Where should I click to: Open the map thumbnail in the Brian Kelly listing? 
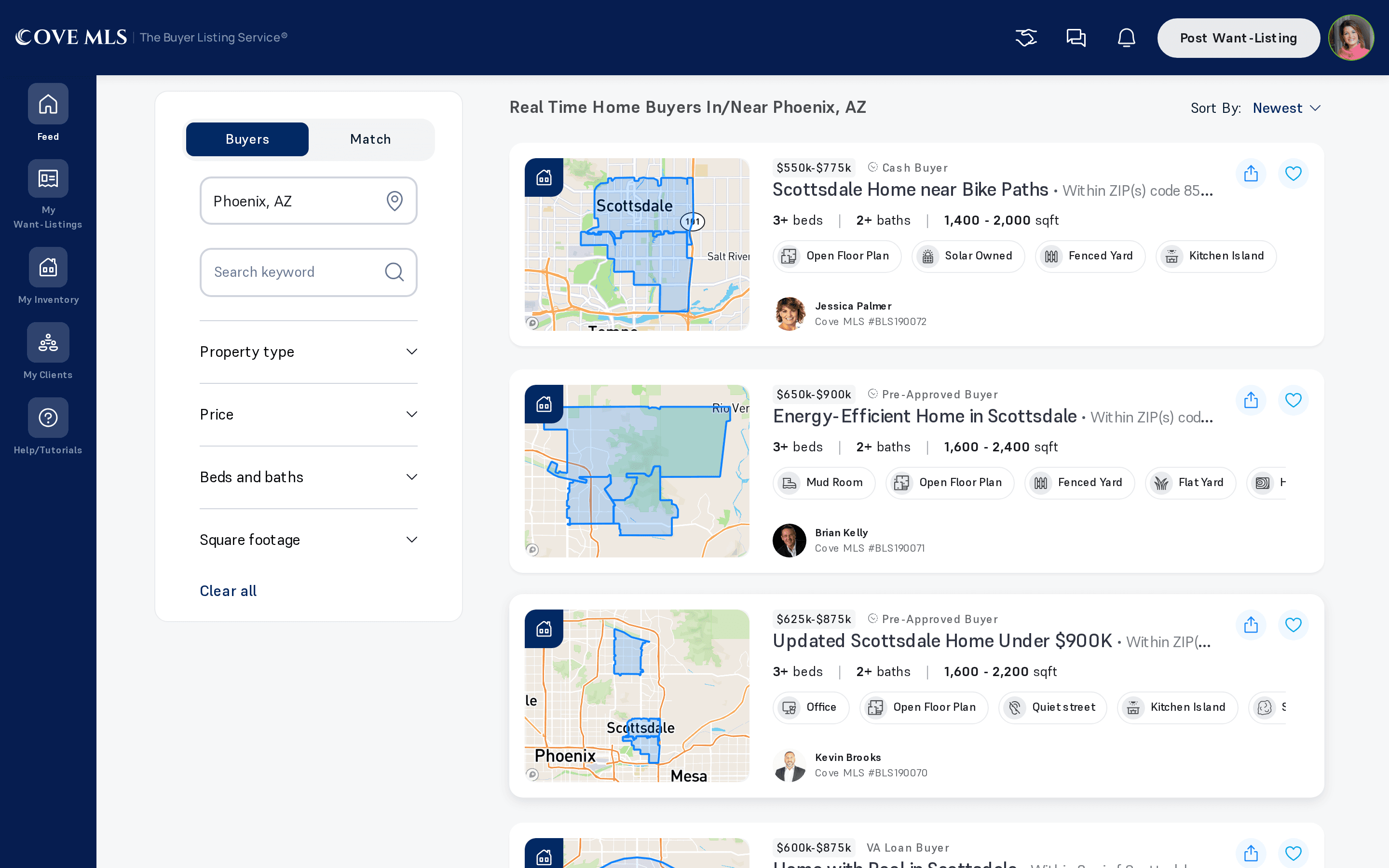pyautogui.click(x=637, y=471)
